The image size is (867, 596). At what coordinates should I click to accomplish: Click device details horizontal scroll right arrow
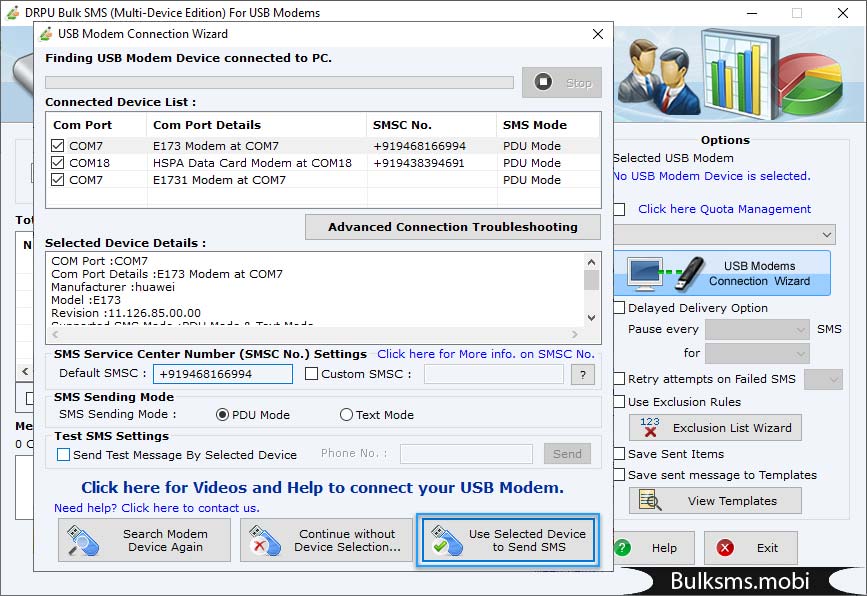coord(574,334)
